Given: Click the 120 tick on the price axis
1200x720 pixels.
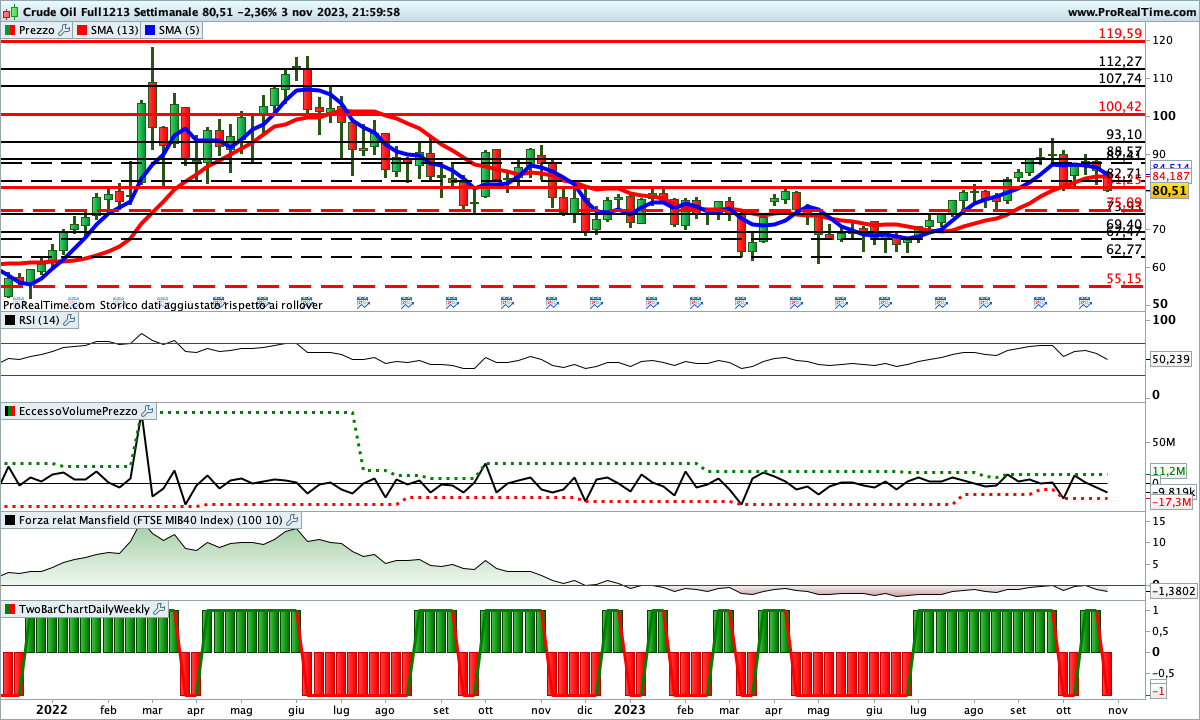Looking at the screenshot, I should 1163,41.
